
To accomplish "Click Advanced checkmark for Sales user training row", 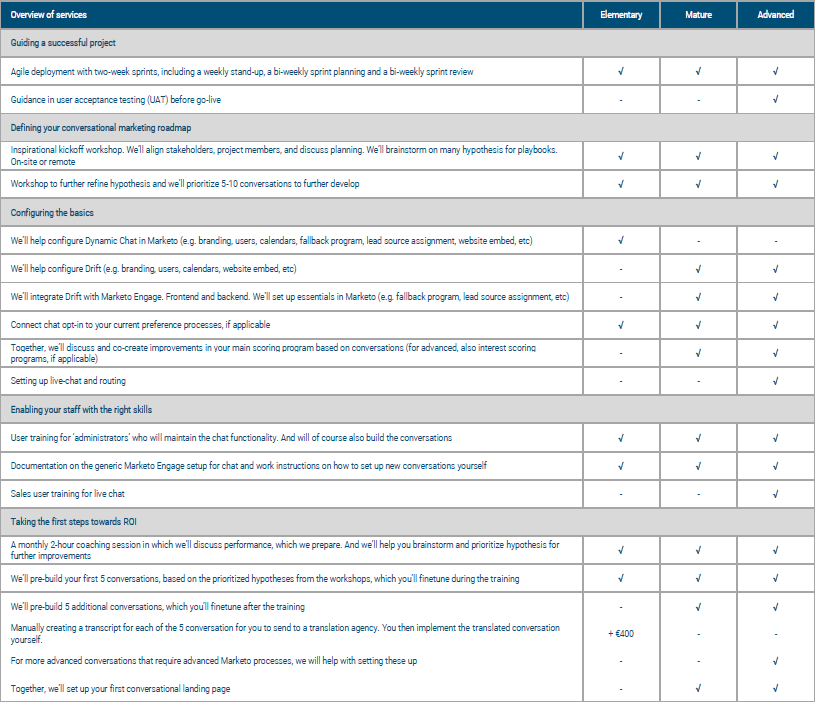I will [x=775, y=494].
